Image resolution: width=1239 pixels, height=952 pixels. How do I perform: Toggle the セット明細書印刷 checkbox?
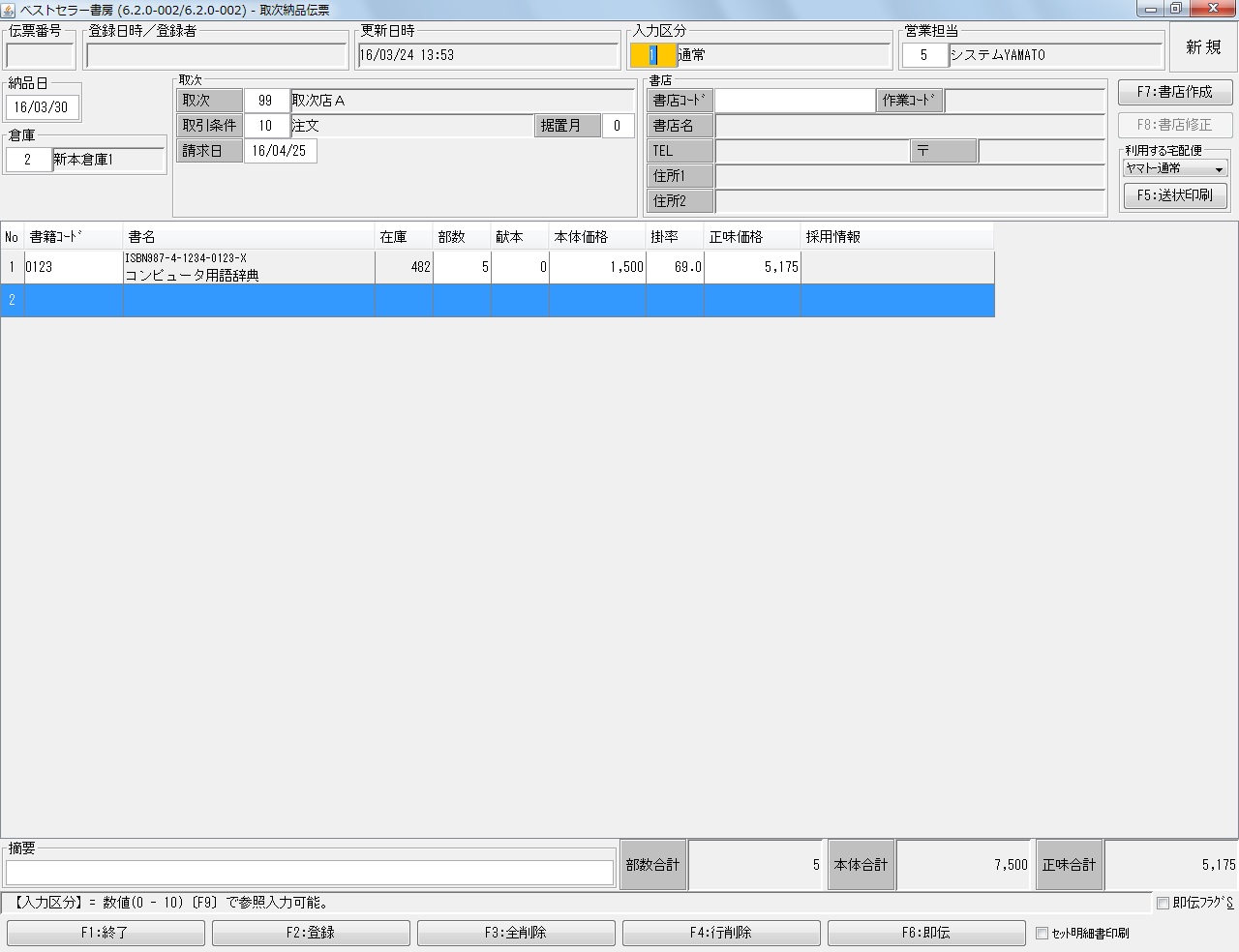[1043, 934]
